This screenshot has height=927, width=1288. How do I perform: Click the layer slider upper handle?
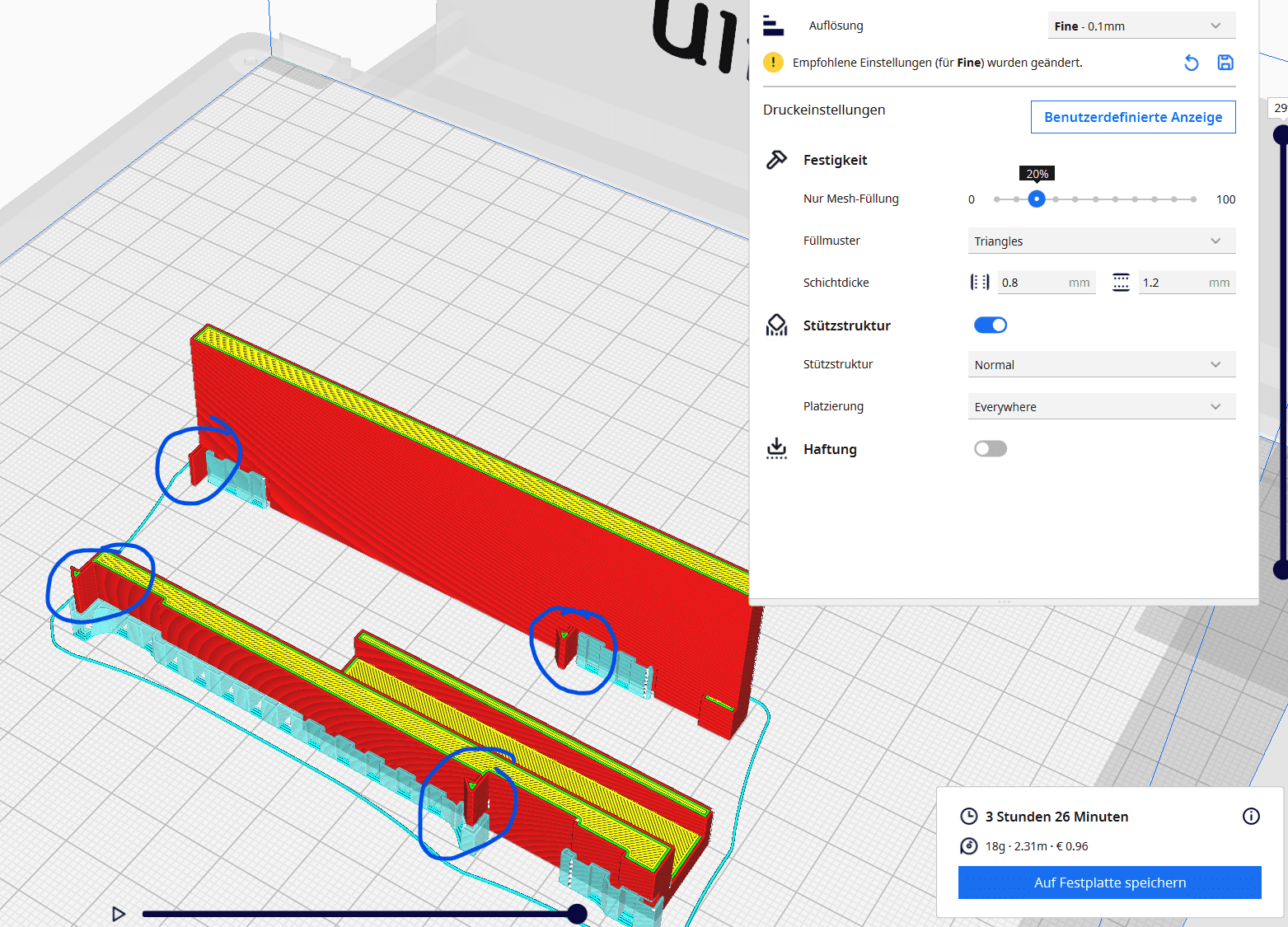[x=1281, y=135]
